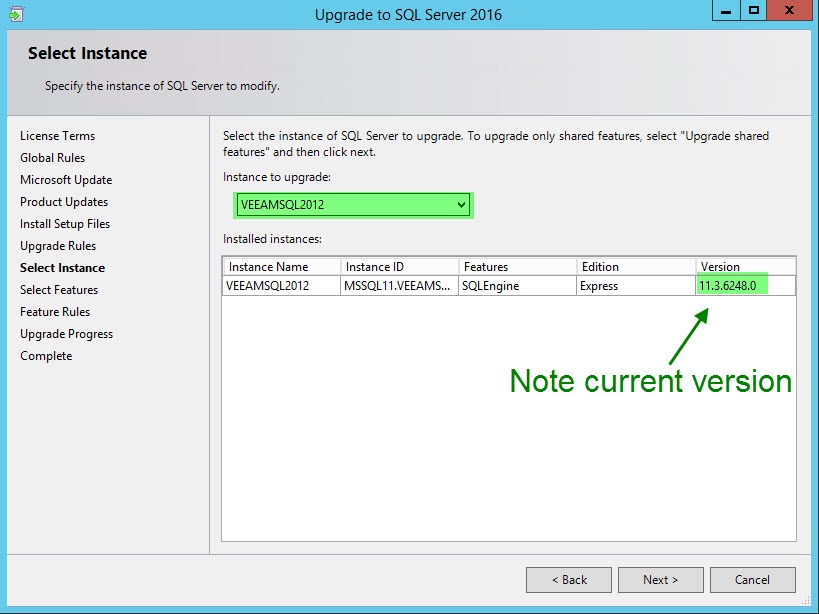Sort by Instance Name column header
Viewport: 819px width, 614px height.
(282, 267)
